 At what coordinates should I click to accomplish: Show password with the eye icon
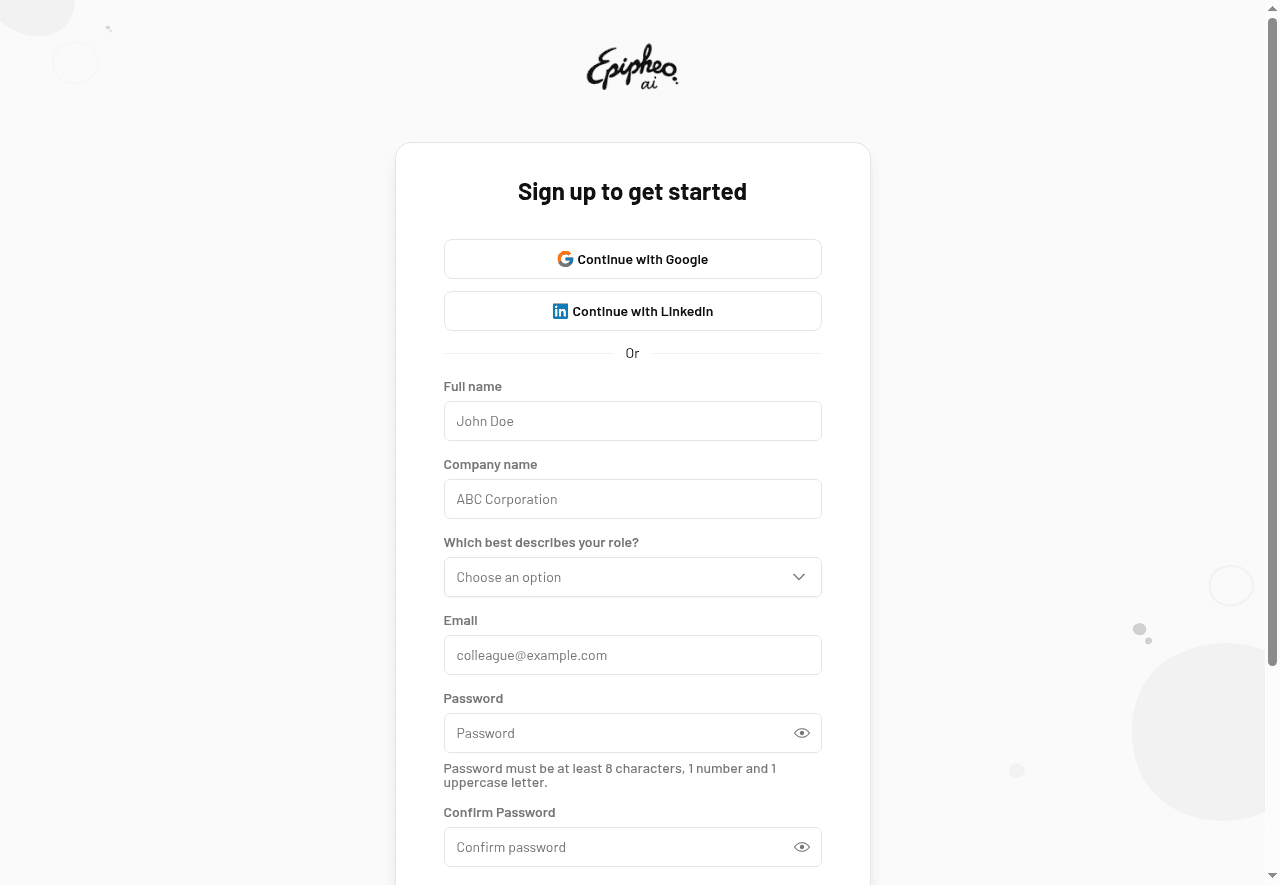[x=802, y=733]
